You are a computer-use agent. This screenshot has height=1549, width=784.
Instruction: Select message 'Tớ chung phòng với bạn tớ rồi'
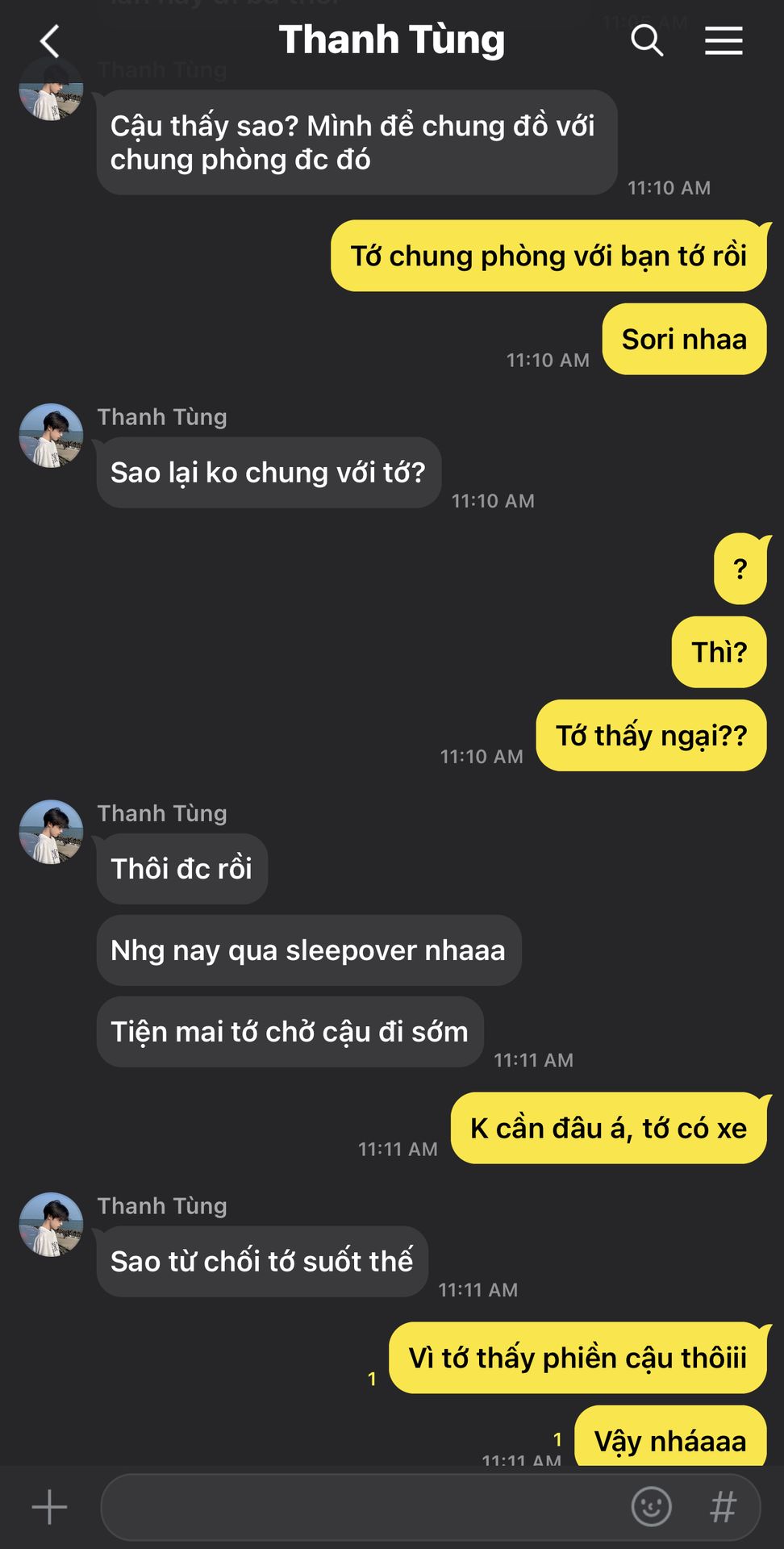click(x=548, y=256)
